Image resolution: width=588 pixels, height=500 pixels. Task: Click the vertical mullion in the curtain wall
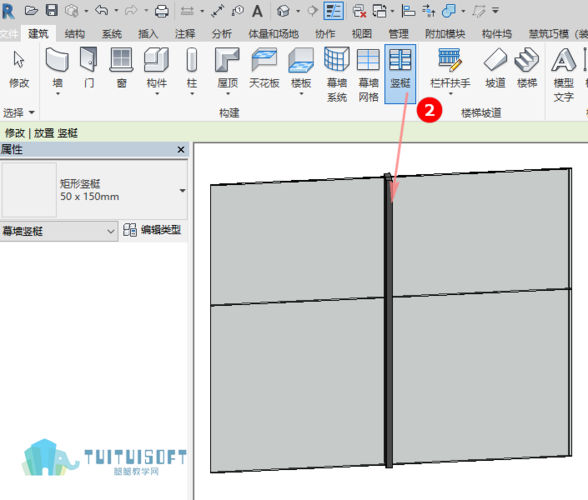point(388,321)
